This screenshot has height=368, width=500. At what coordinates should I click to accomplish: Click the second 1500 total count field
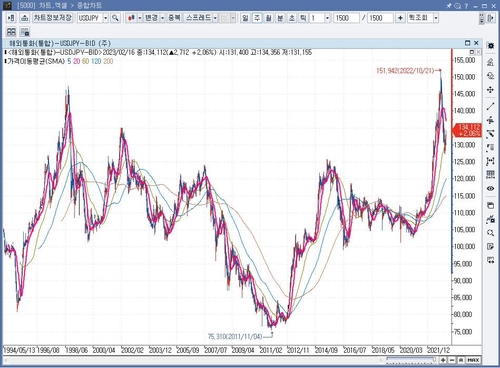(x=380, y=18)
